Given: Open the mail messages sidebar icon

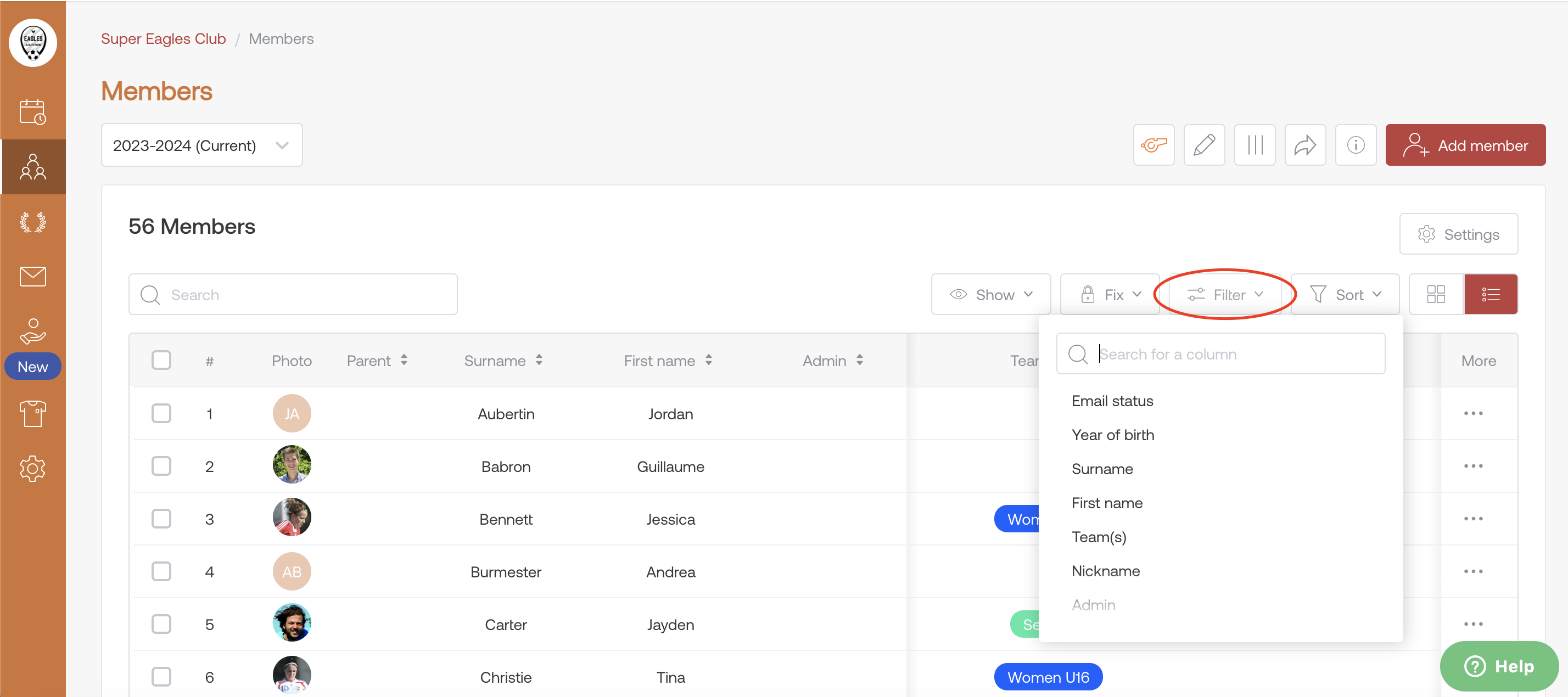Looking at the screenshot, I should pyautogui.click(x=33, y=277).
